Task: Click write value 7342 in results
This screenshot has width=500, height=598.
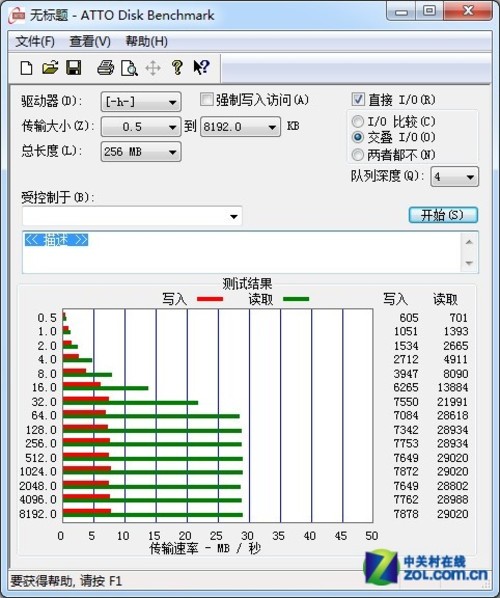Action: [406, 430]
